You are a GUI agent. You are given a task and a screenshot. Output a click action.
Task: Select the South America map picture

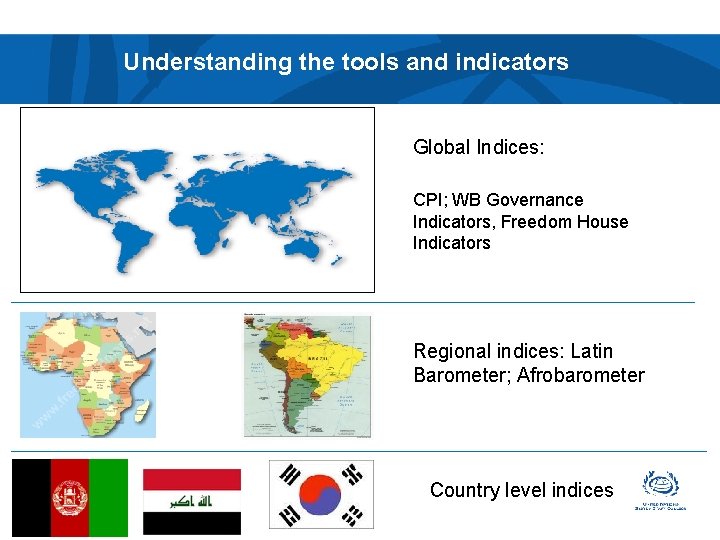click(x=307, y=375)
